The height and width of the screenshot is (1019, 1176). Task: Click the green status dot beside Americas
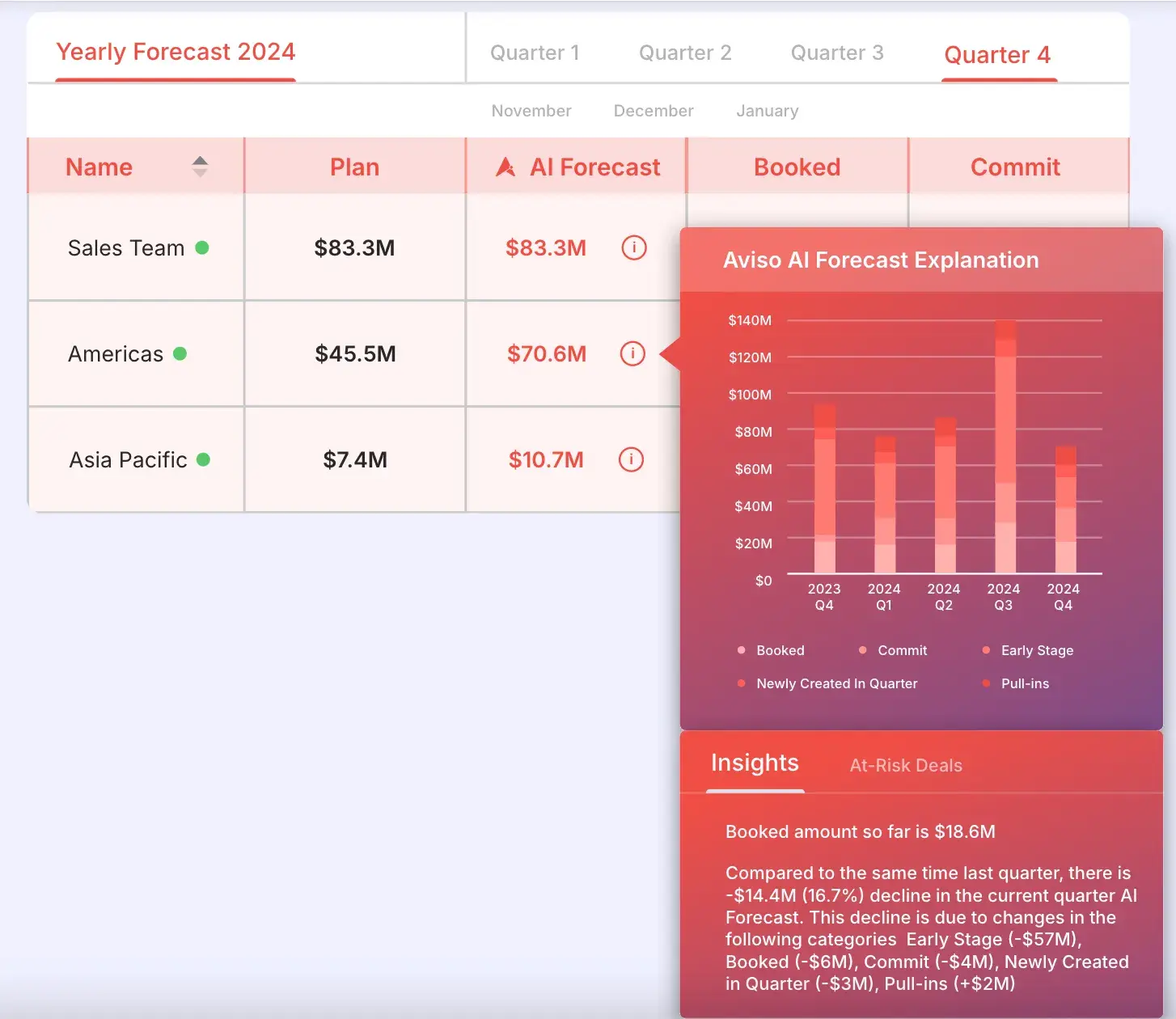tap(180, 353)
